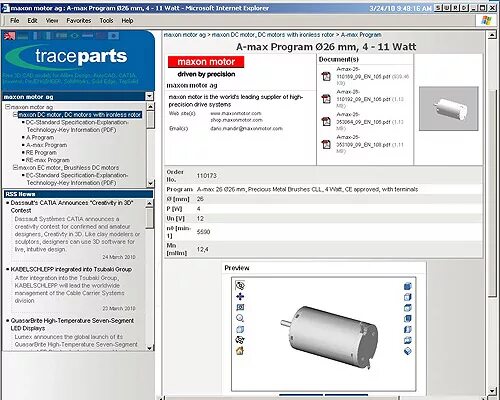This screenshot has height=400, width=500.
Task: Select the rotate/orbit tool in Preview
Action: tap(240, 285)
